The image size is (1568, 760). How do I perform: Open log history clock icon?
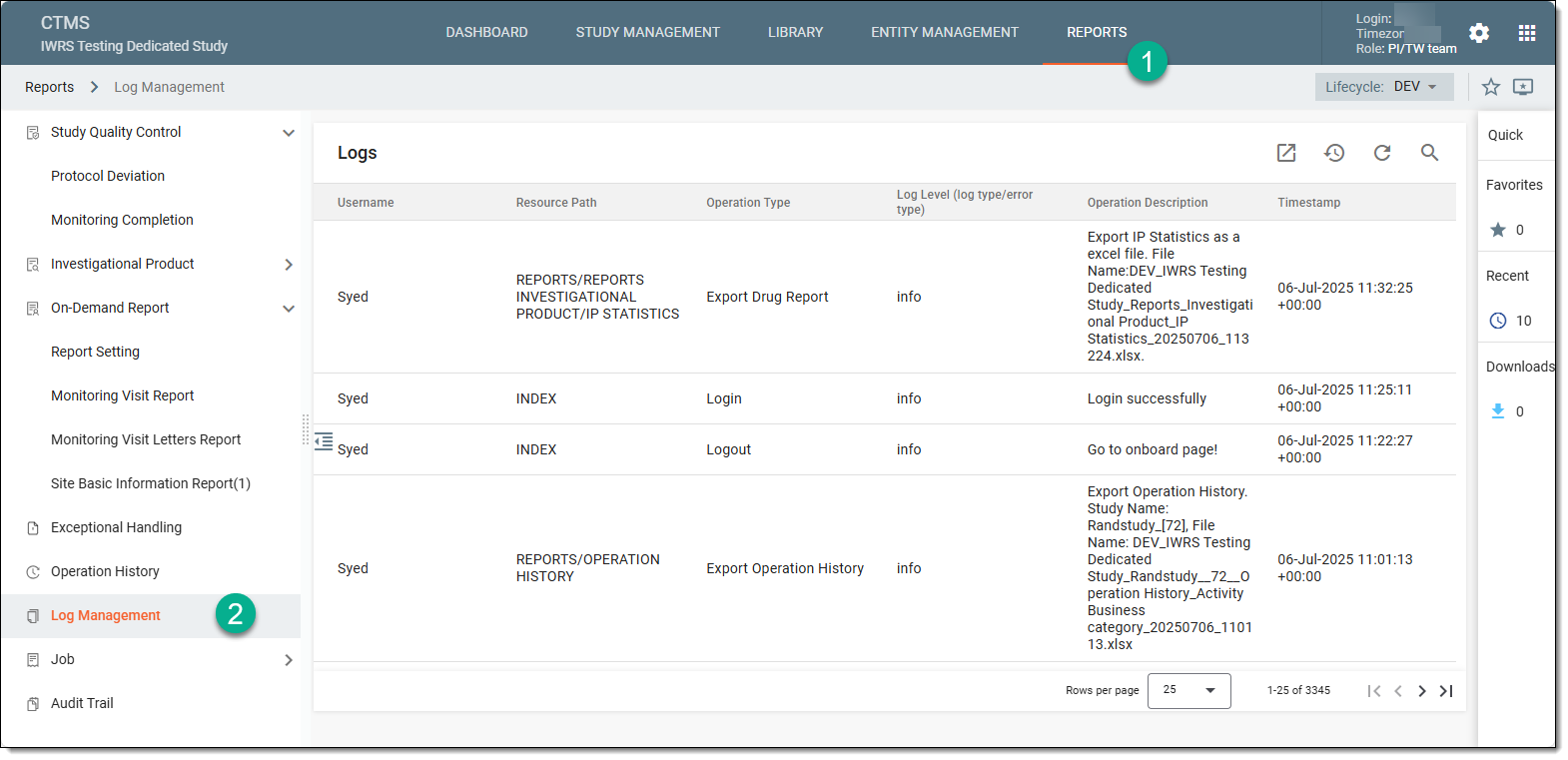tap(1334, 153)
